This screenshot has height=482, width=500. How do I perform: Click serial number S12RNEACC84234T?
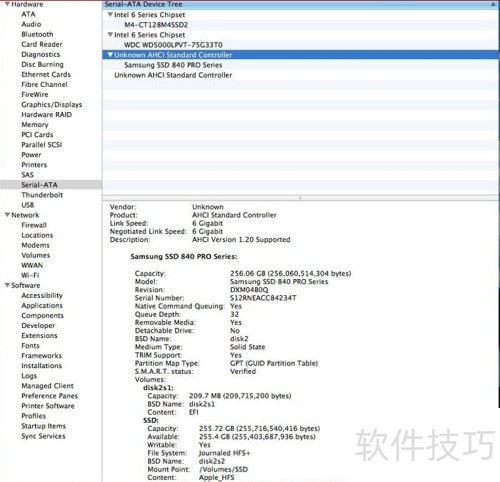(x=263, y=298)
